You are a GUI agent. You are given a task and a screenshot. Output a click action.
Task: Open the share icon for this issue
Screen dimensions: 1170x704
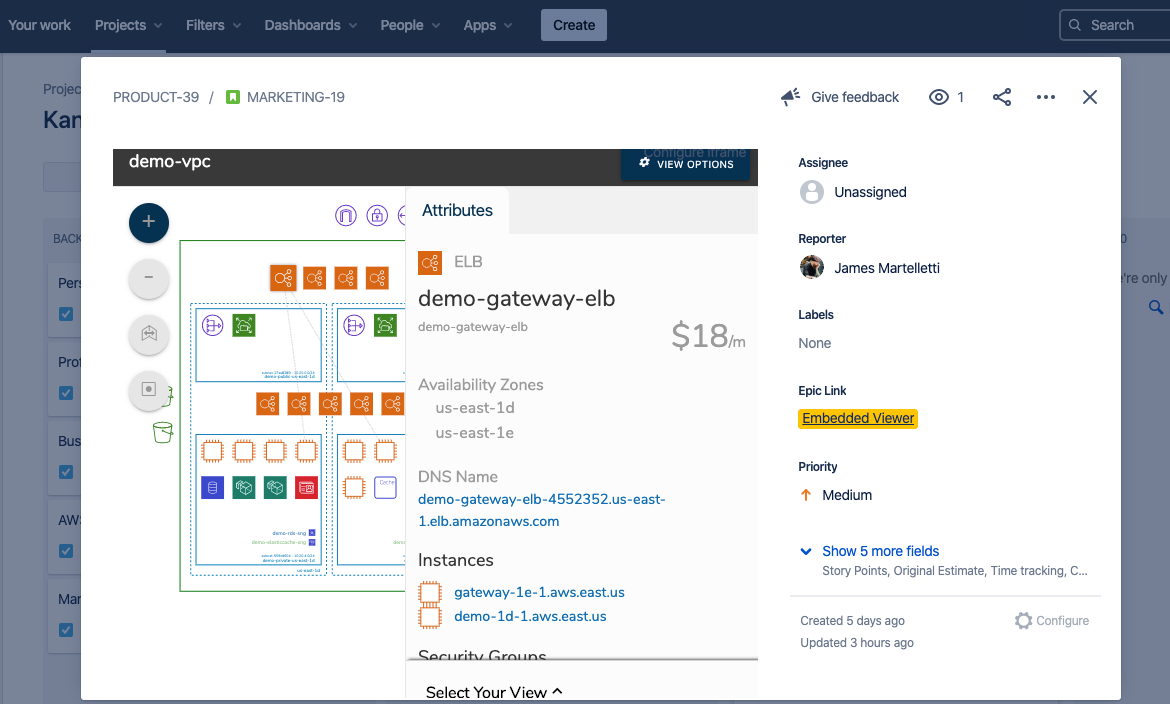1002,97
